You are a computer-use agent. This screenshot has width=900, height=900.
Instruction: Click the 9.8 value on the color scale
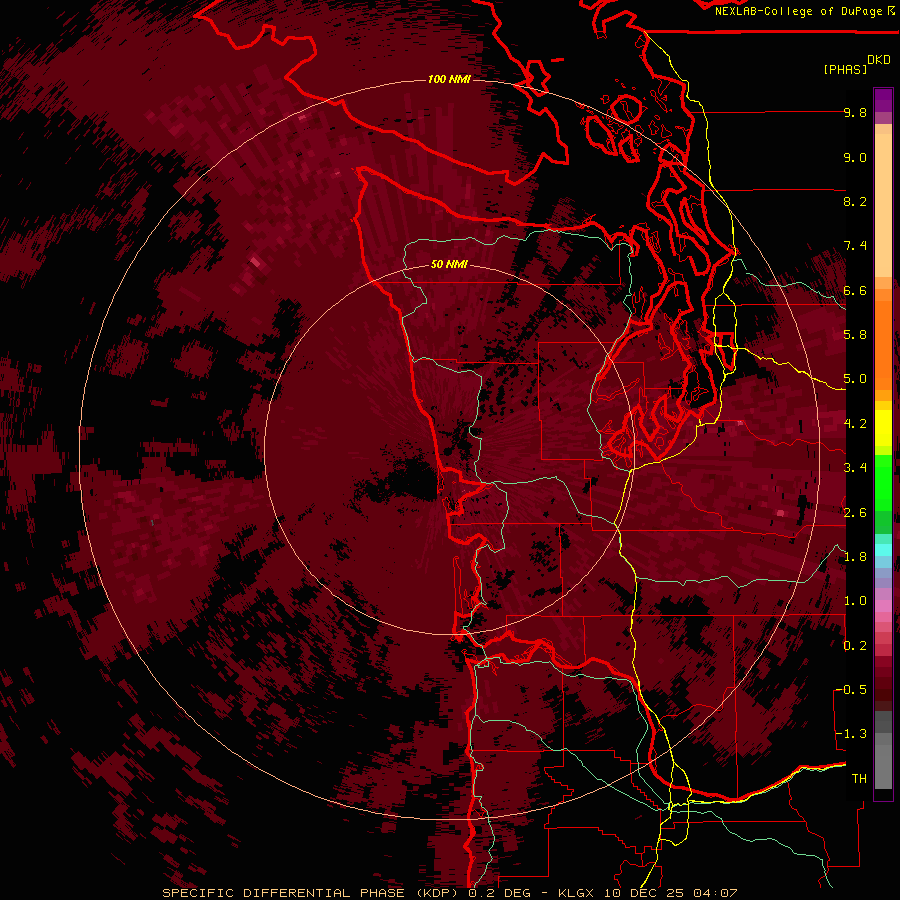pos(855,112)
